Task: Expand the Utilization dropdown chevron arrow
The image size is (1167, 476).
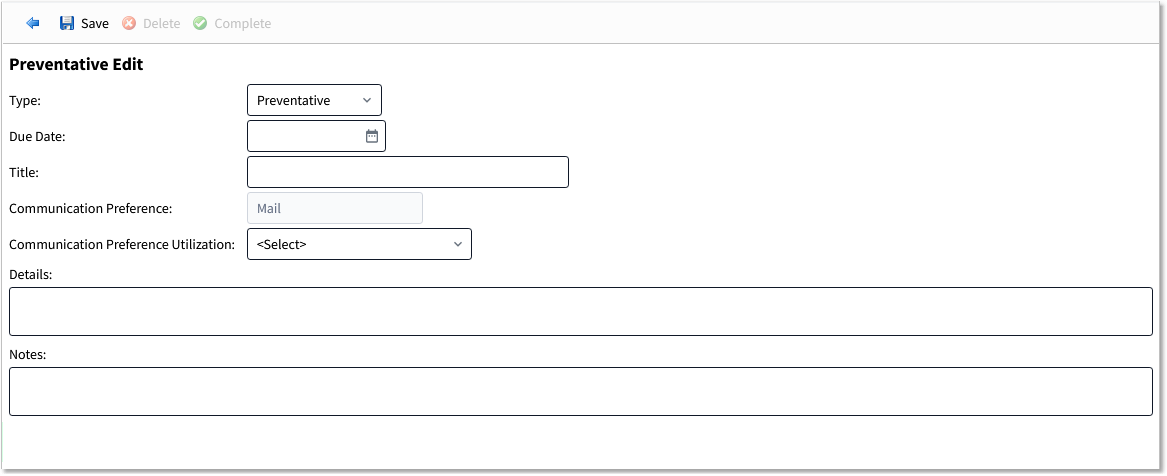Action: click(458, 244)
